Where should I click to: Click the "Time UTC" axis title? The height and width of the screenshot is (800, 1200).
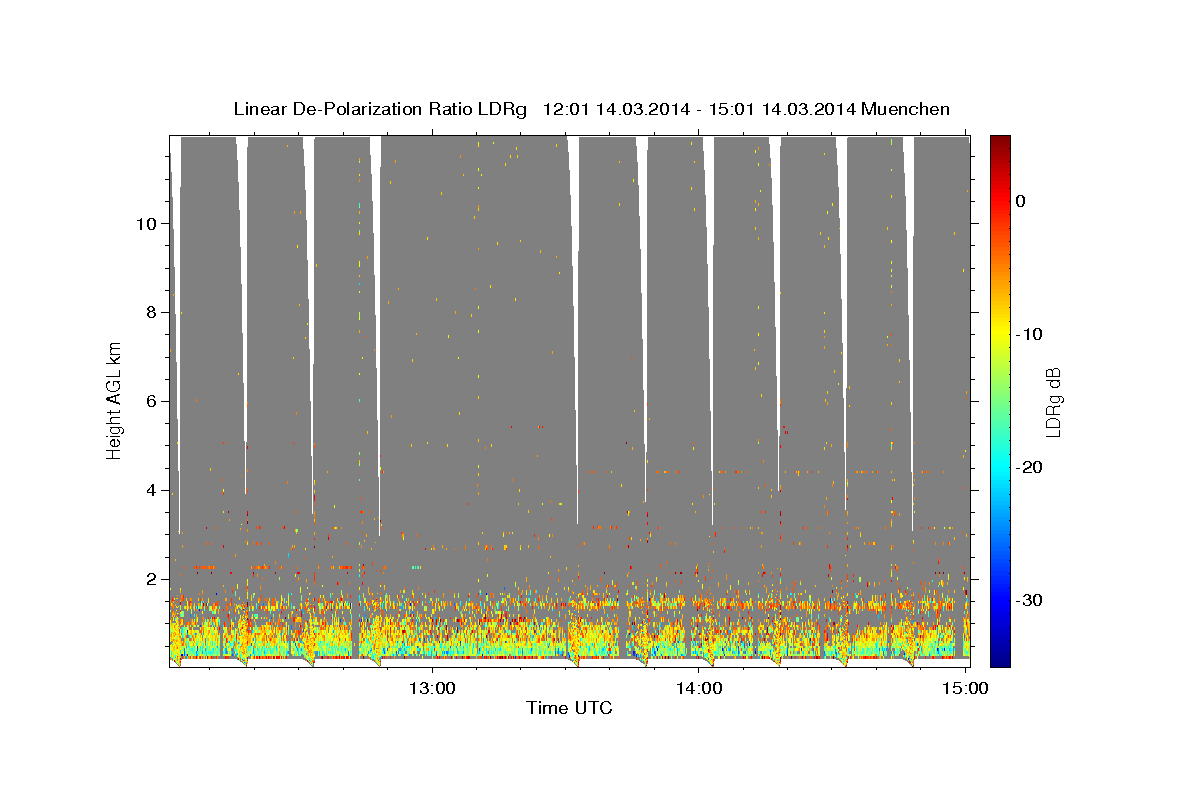[569, 709]
